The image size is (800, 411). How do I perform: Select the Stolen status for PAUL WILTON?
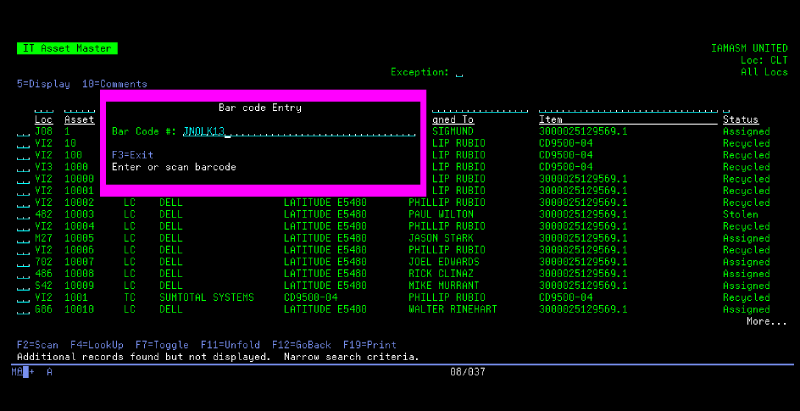click(x=738, y=215)
